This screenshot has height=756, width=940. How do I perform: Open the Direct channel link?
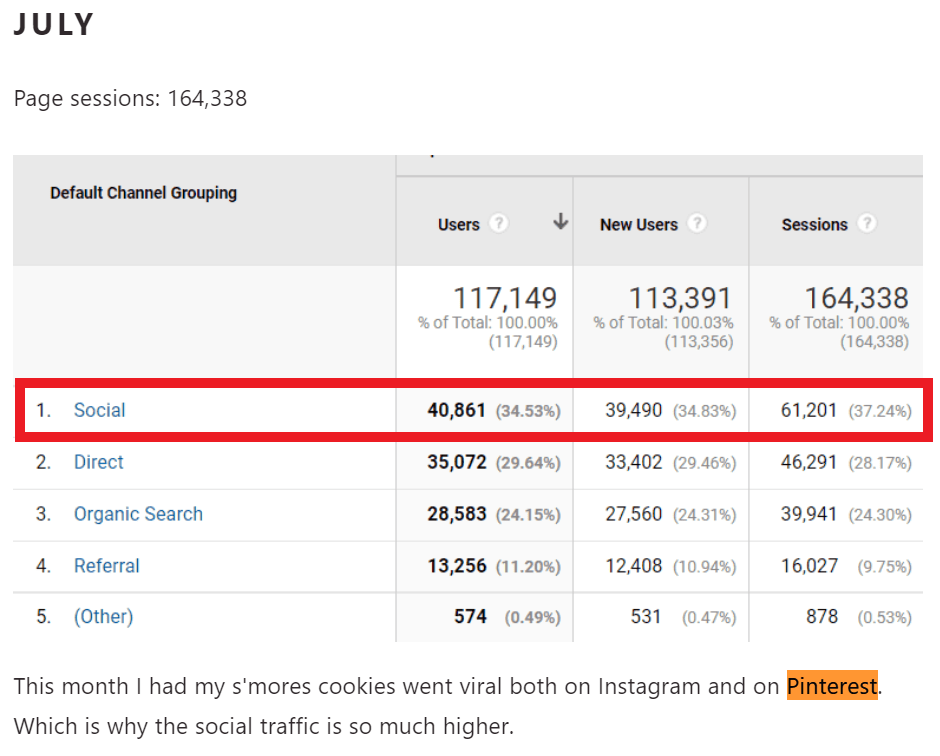(x=98, y=462)
